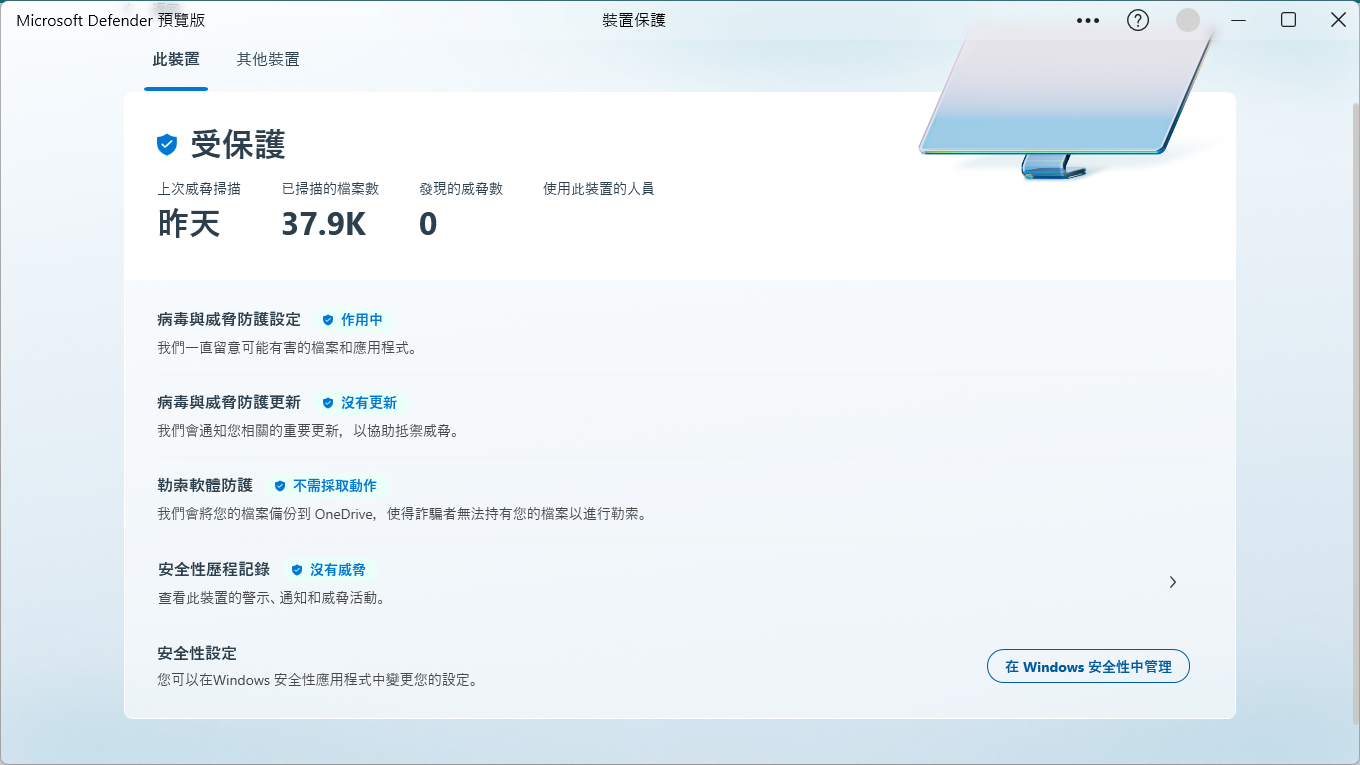This screenshot has width=1360, height=765.
Task: Click the shield icon next to 沒有更新
Action: point(328,403)
